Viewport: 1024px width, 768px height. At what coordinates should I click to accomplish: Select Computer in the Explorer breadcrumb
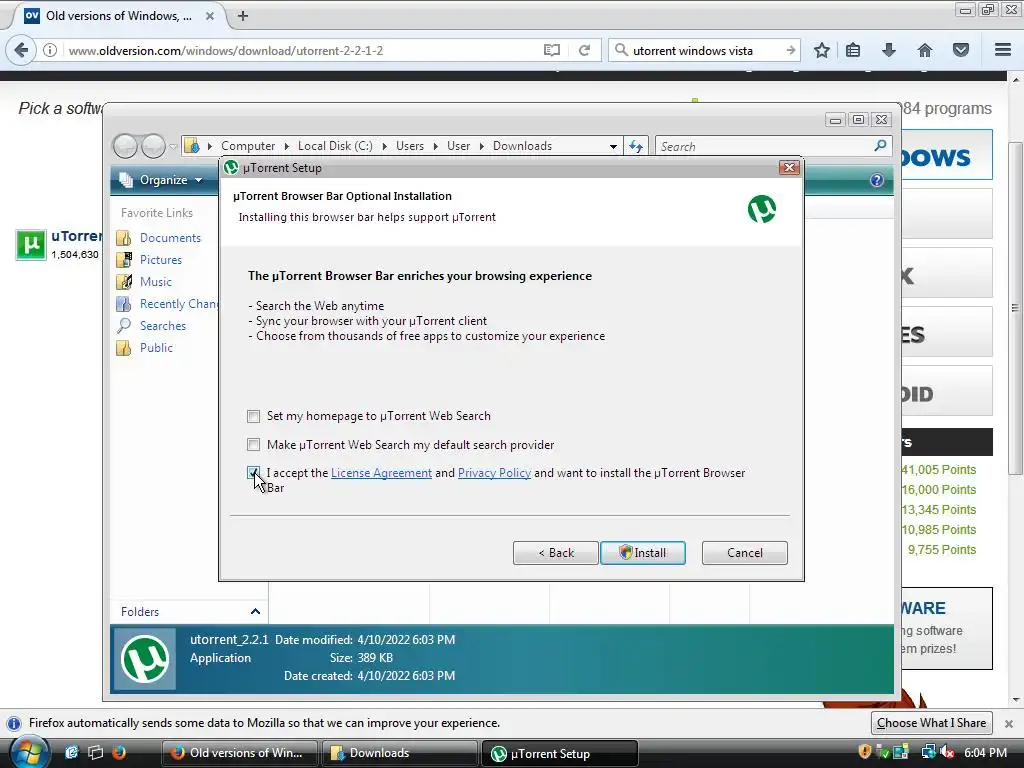[248, 146]
